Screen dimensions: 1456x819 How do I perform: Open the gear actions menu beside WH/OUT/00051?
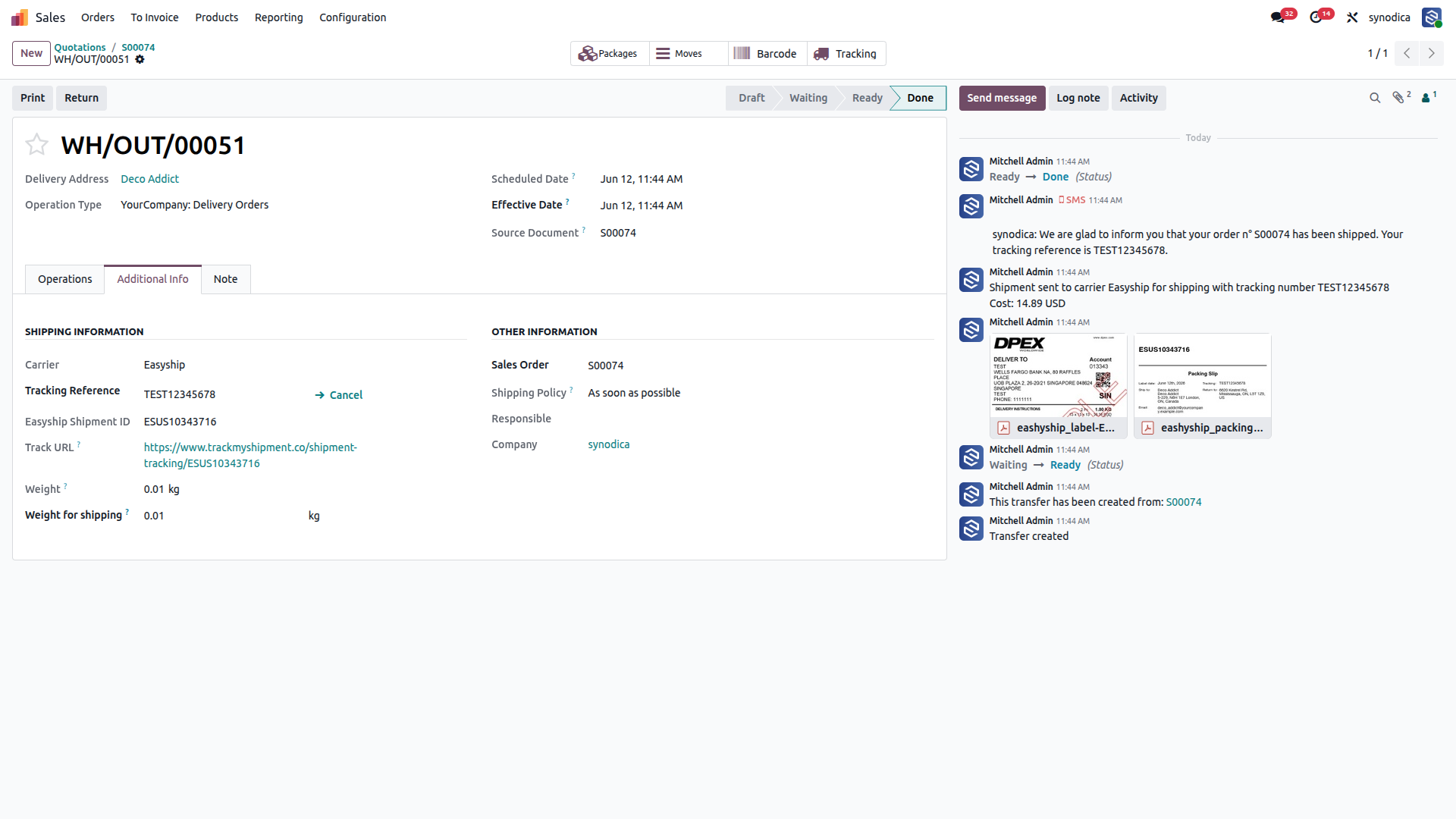pos(140,60)
